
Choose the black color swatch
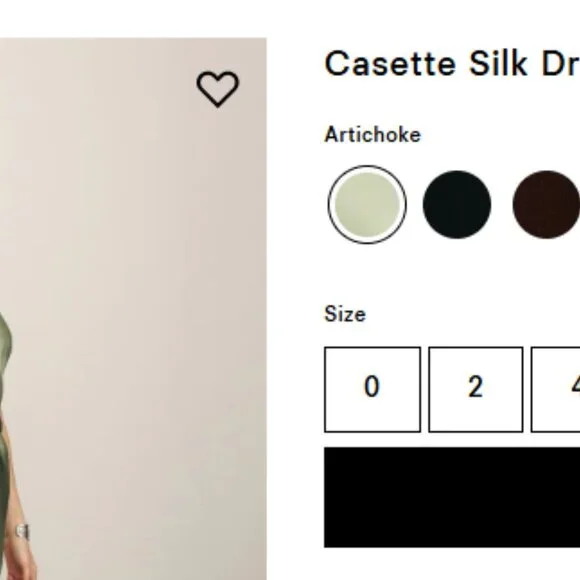[457, 205]
